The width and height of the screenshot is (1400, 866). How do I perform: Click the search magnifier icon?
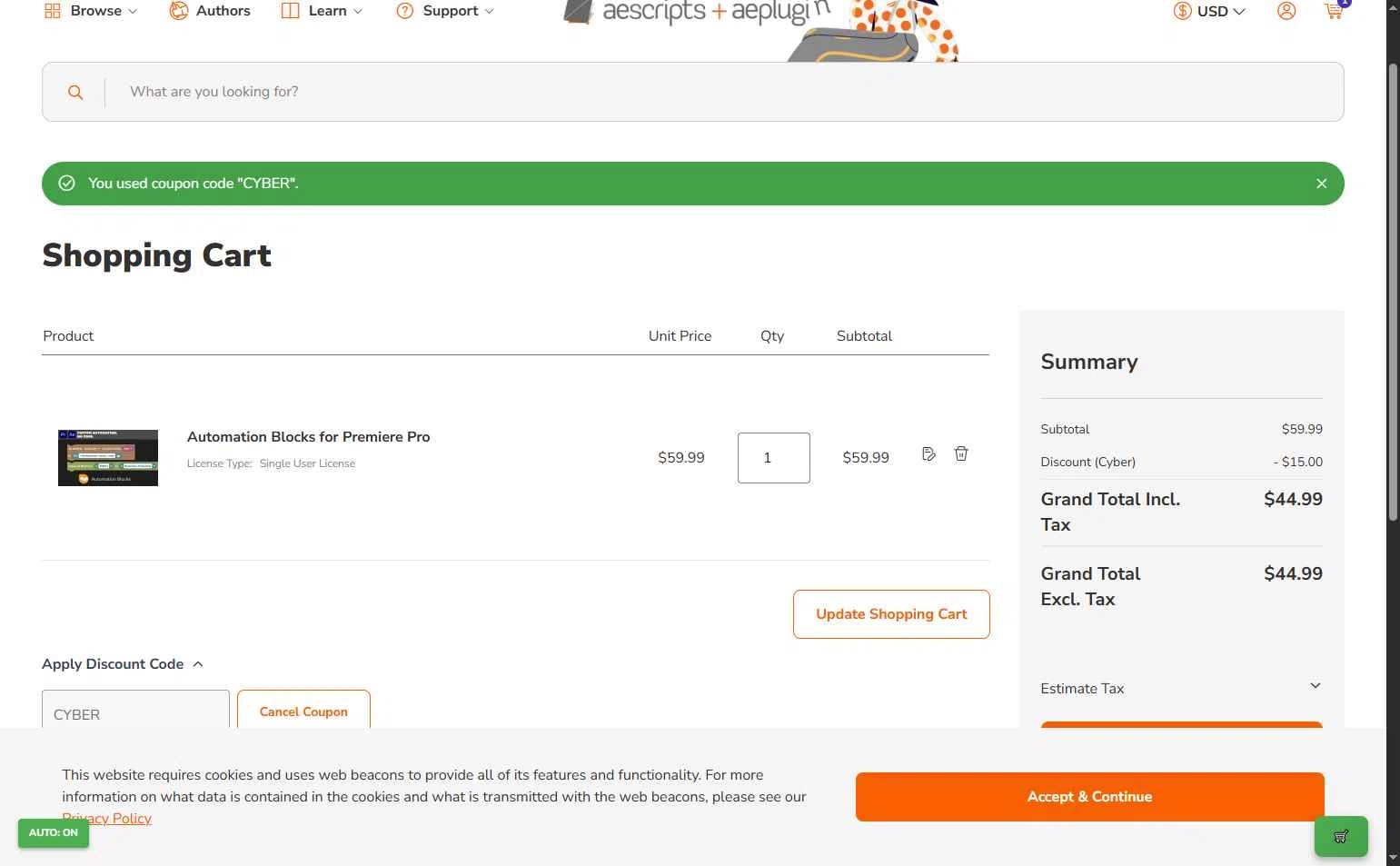coord(75,93)
